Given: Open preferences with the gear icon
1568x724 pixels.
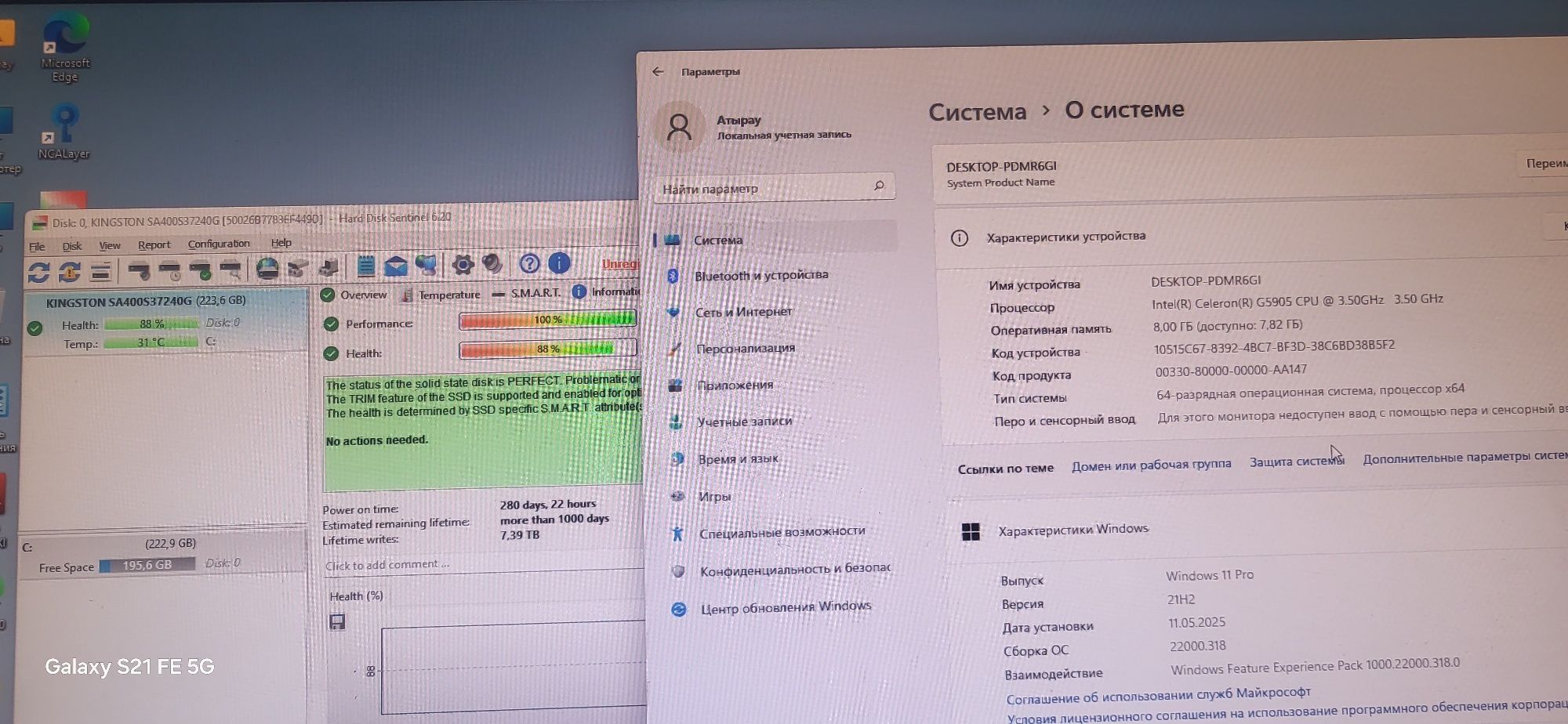Looking at the screenshot, I should pos(463,265).
